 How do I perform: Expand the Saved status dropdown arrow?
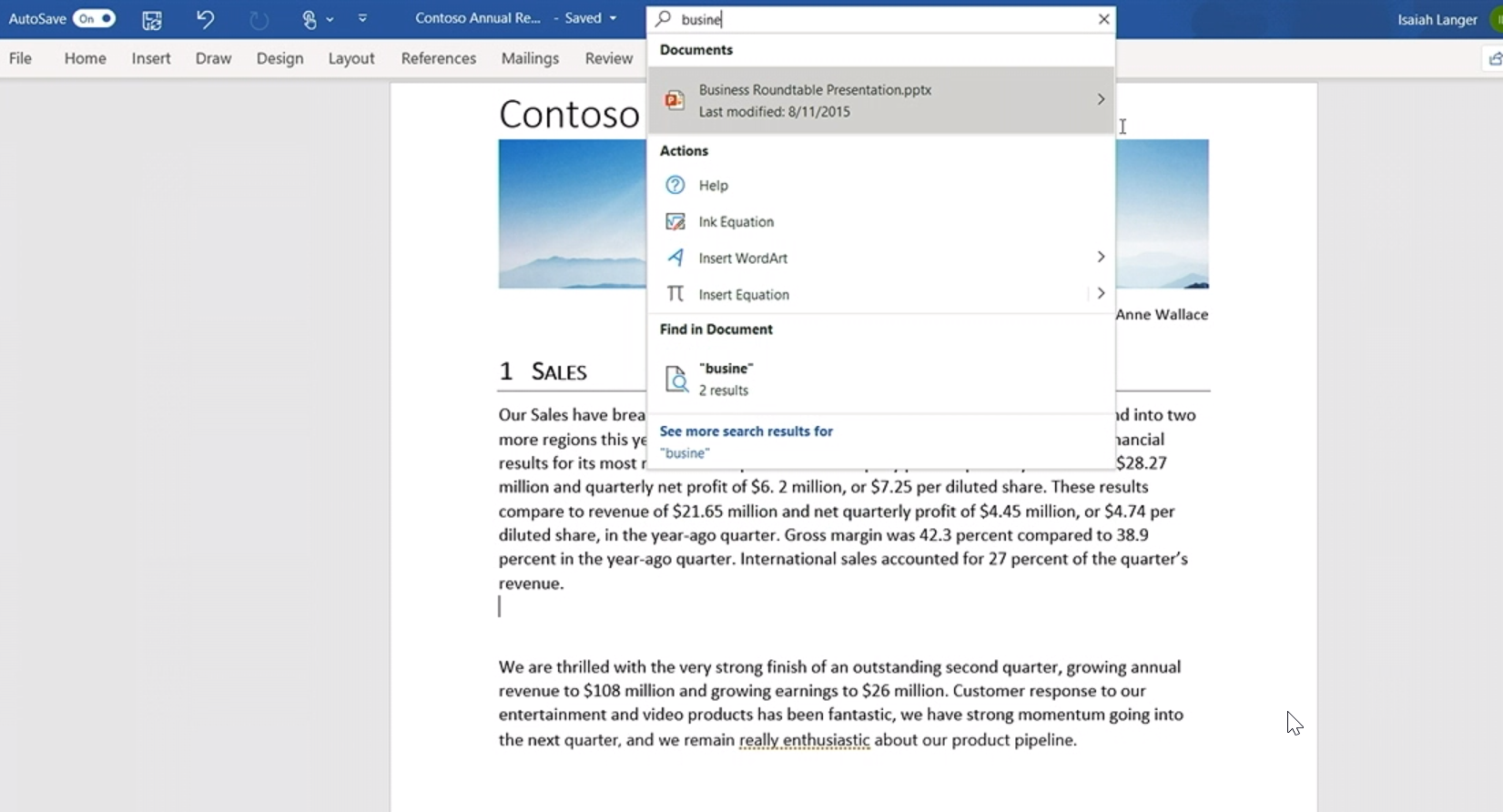point(613,18)
